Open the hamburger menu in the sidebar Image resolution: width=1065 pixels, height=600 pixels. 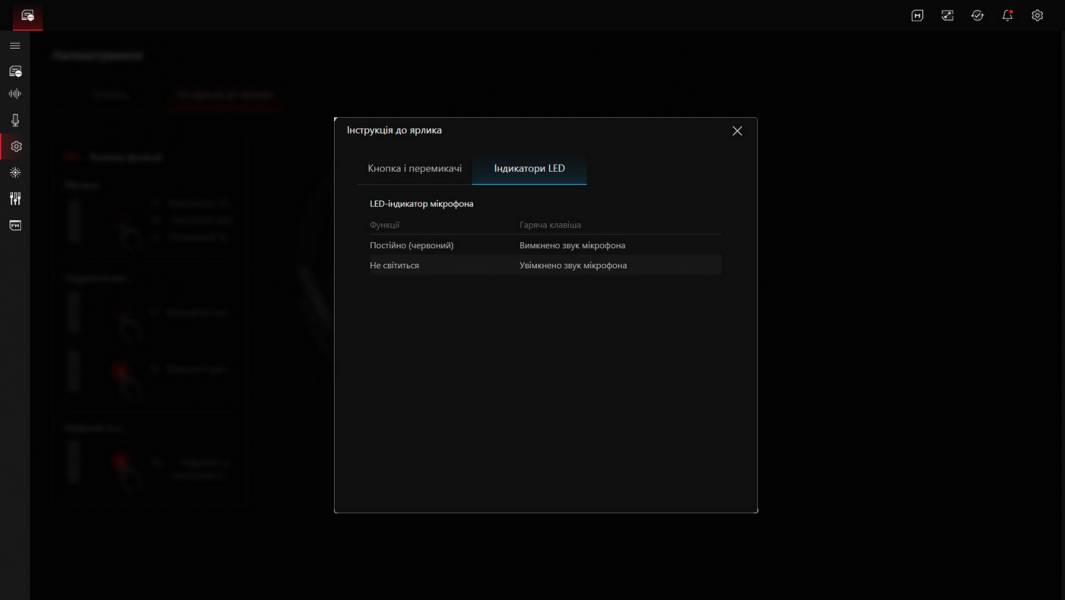pyautogui.click(x=15, y=46)
